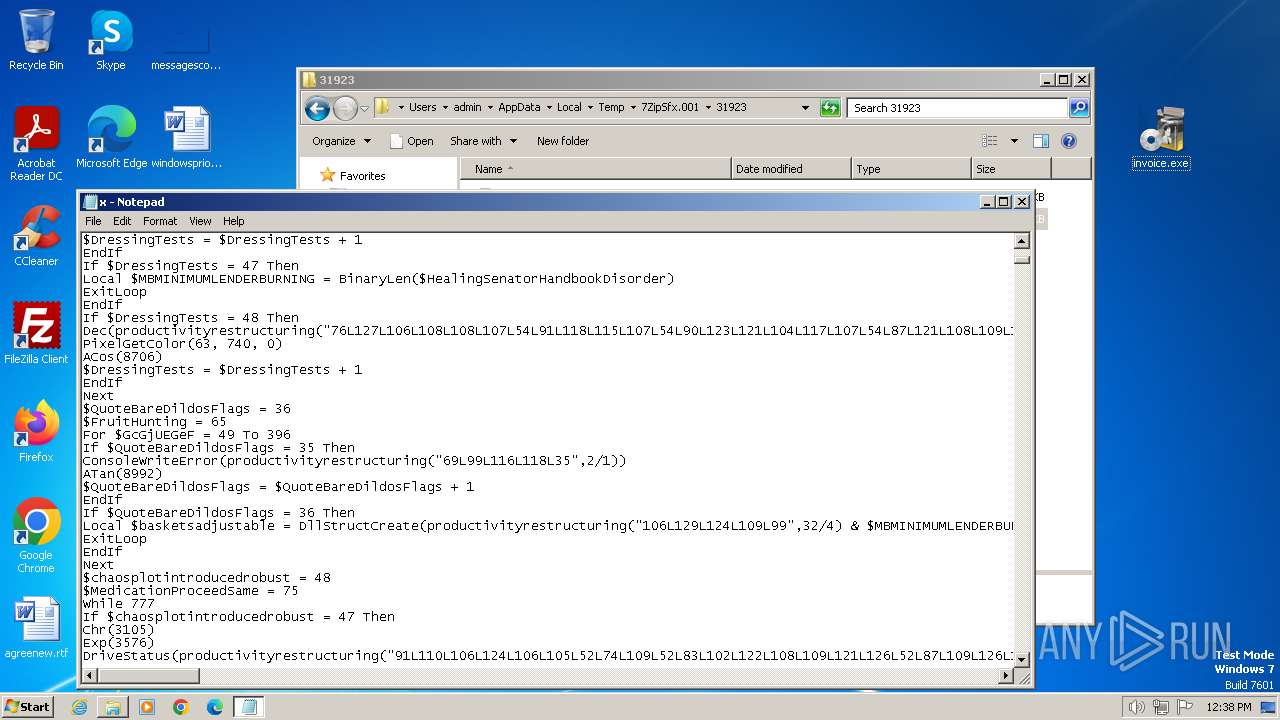Screen dimensions: 1280x720
Task: Click the Explorer Back navigation button
Action: [317, 108]
